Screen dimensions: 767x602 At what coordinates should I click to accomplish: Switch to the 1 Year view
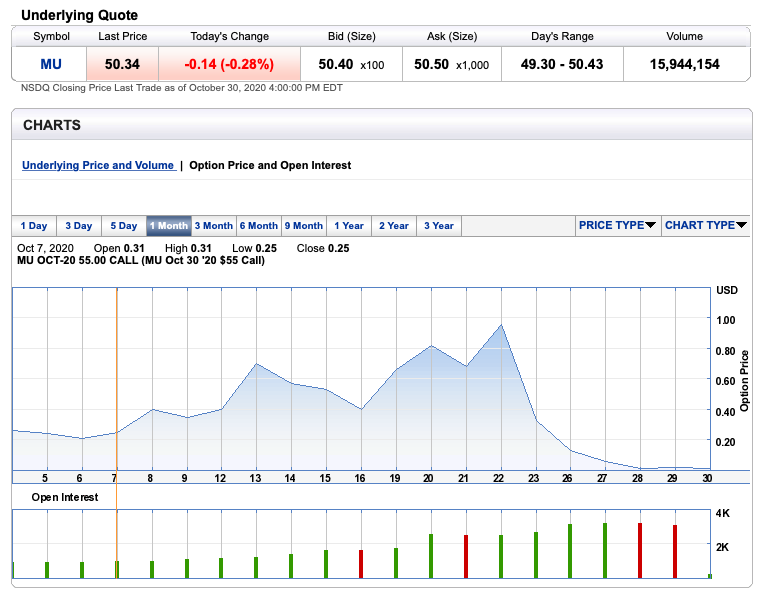[x=349, y=226]
